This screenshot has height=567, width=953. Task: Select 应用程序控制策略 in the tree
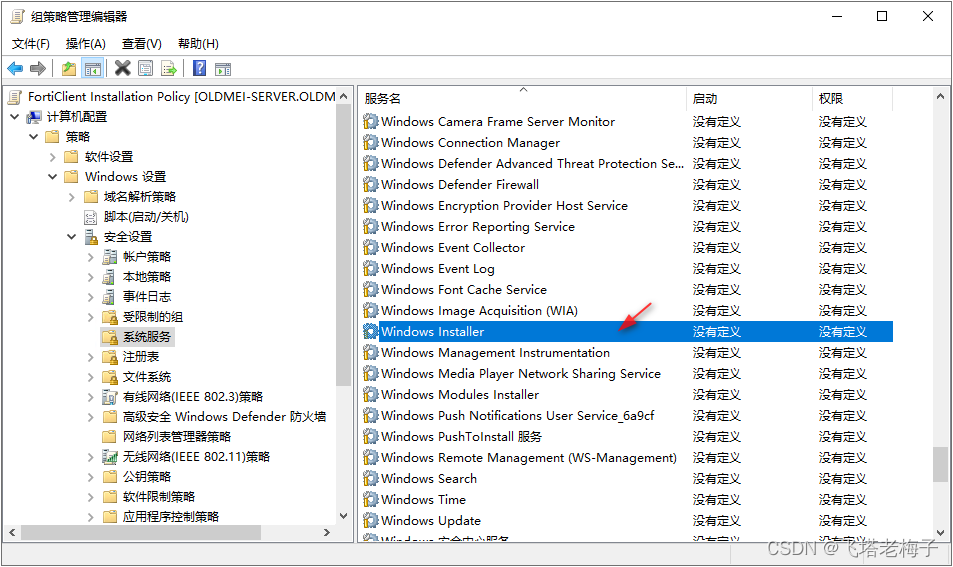[171, 517]
